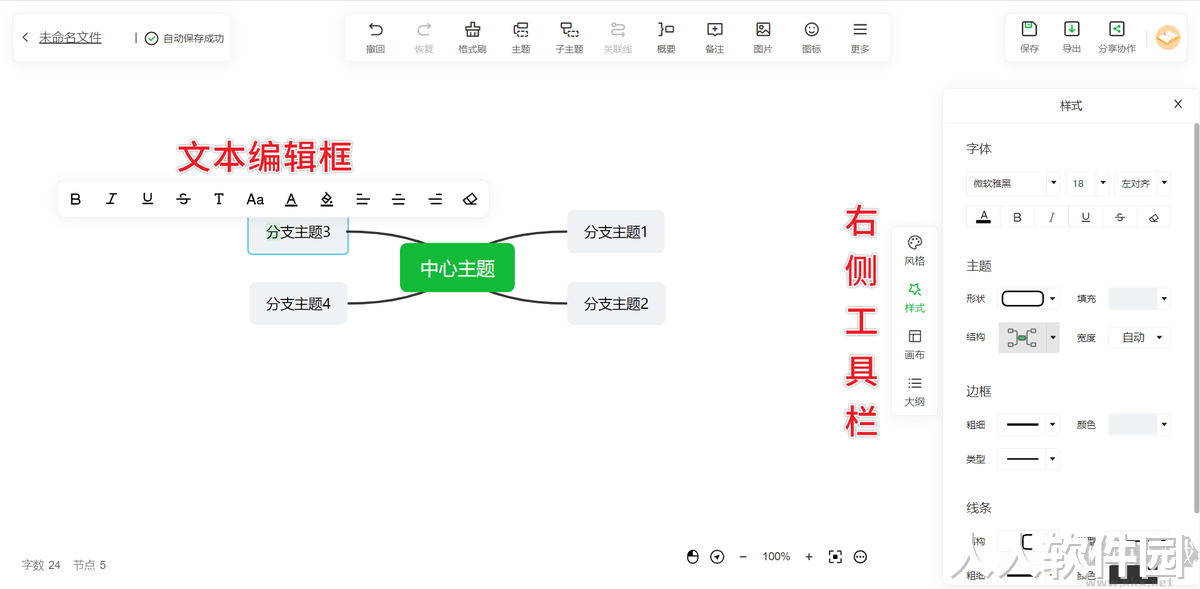Click the orange user avatar

click(1167, 37)
